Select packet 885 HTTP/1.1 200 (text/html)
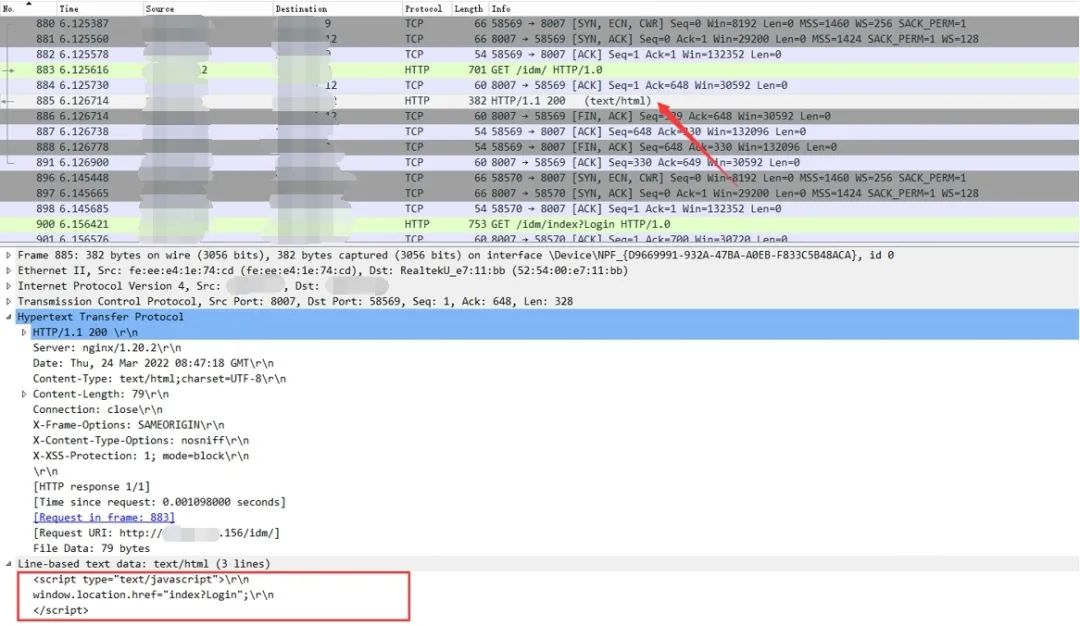The height and width of the screenshot is (626, 1080). point(540,101)
